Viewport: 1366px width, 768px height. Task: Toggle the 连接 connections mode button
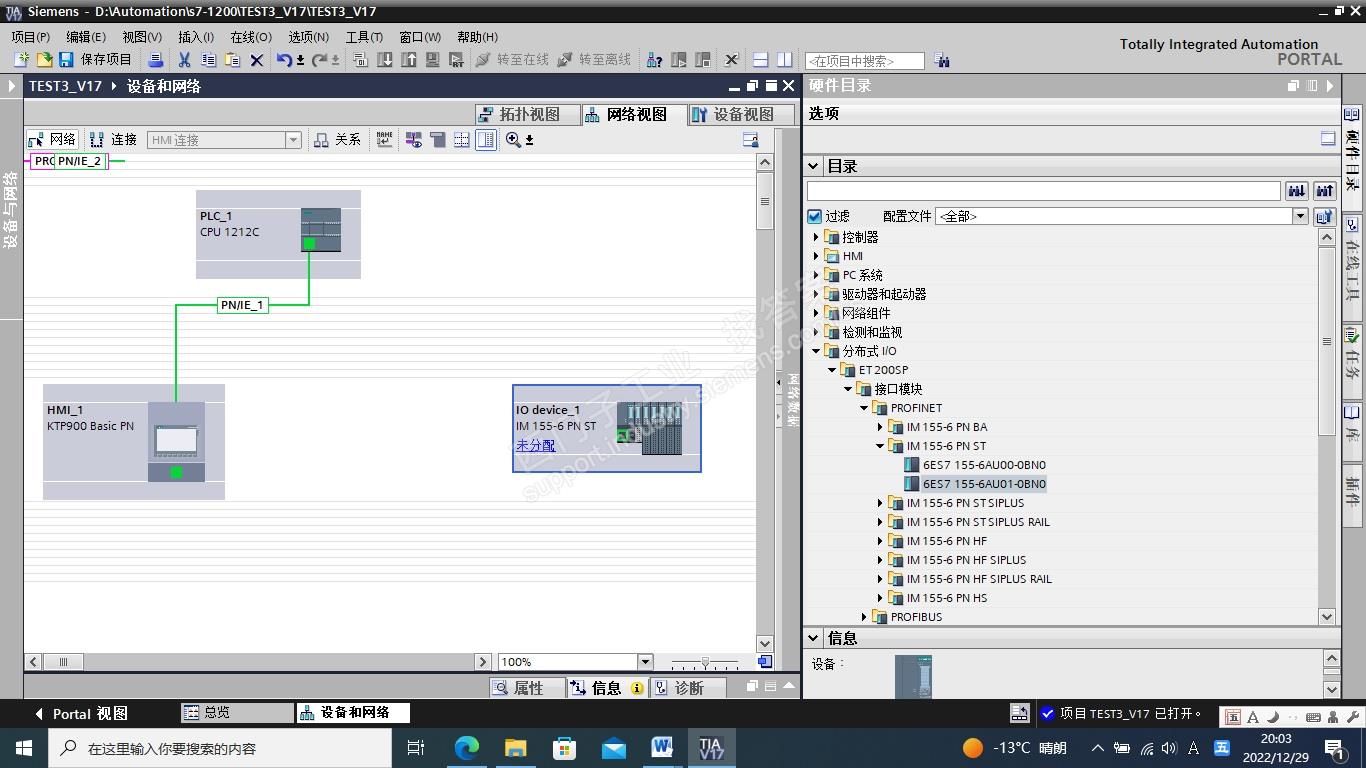click(x=113, y=140)
